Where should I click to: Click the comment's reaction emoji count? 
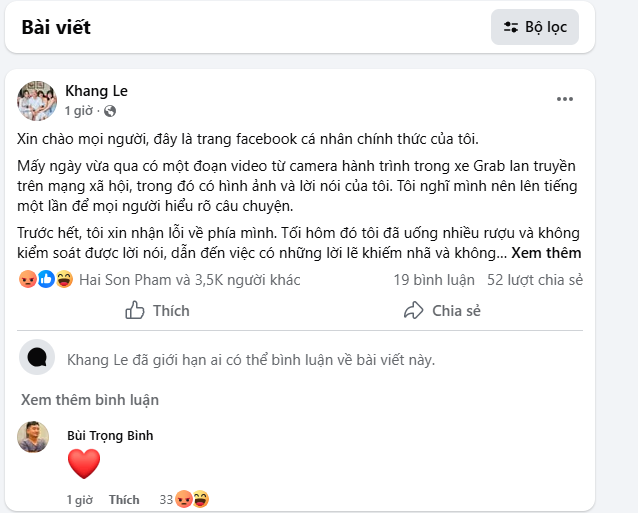[184, 499]
